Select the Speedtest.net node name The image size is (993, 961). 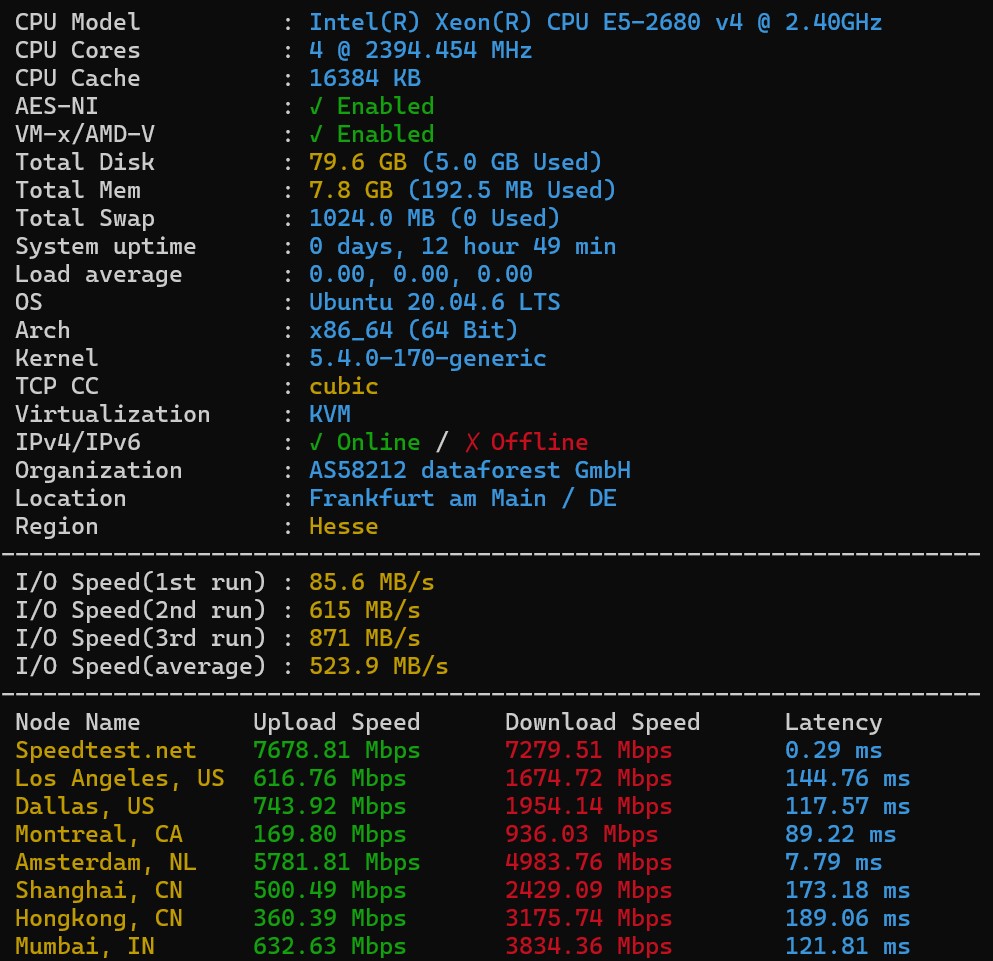106,751
